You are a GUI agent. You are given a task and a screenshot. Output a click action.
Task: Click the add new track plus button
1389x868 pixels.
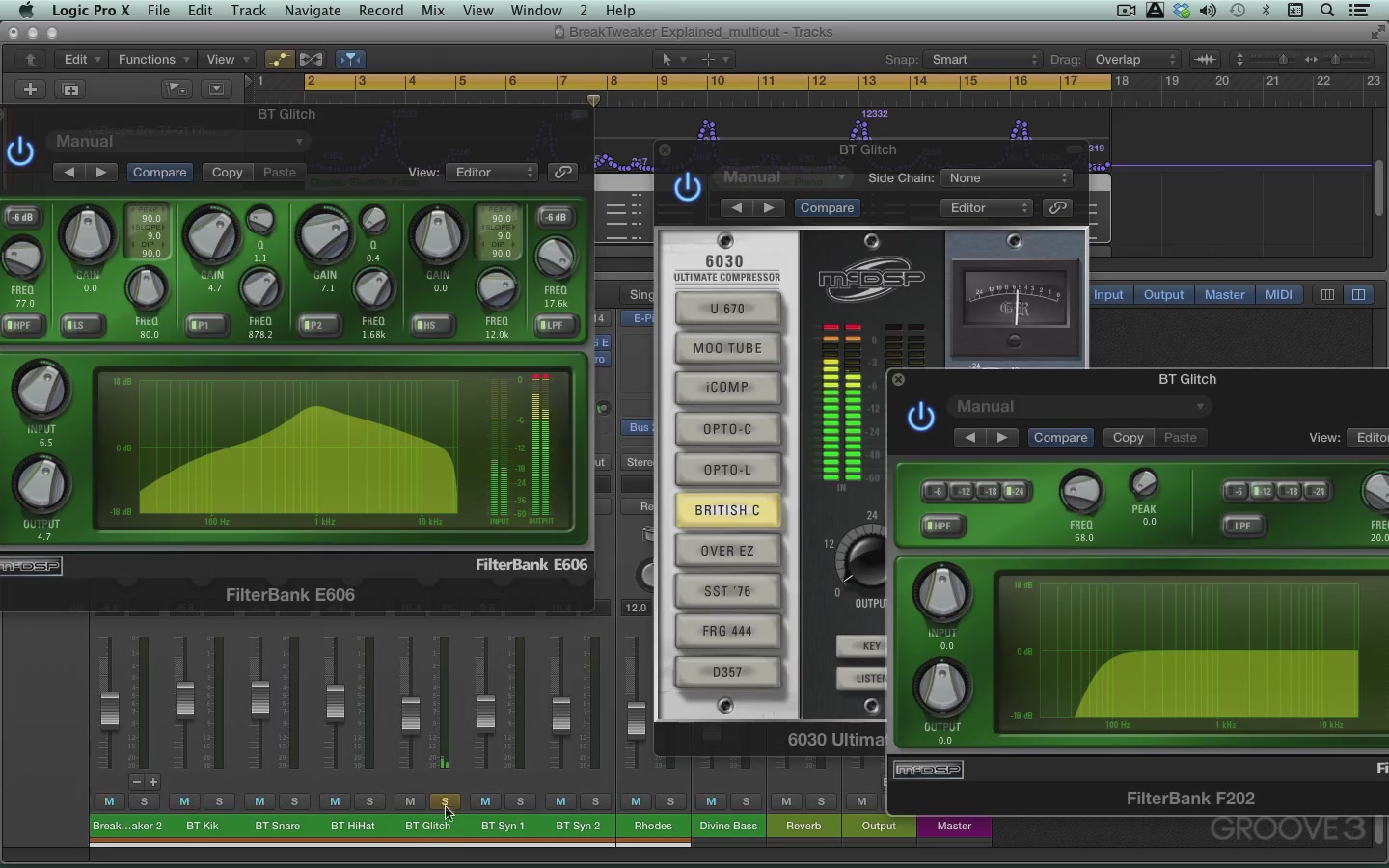[x=30, y=89]
